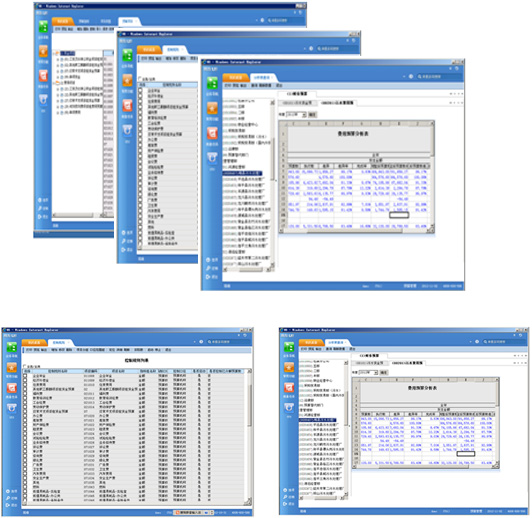
Task: Open the year dropdown above the standalone expense analysis spreadsheet
Action: point(368,372)
